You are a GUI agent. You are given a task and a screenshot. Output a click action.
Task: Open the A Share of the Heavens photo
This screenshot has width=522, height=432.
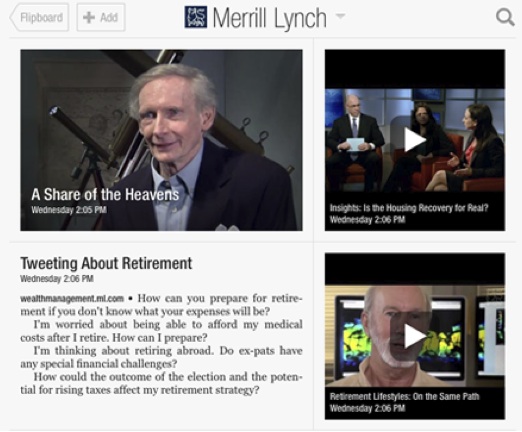[x=161, y=140]
